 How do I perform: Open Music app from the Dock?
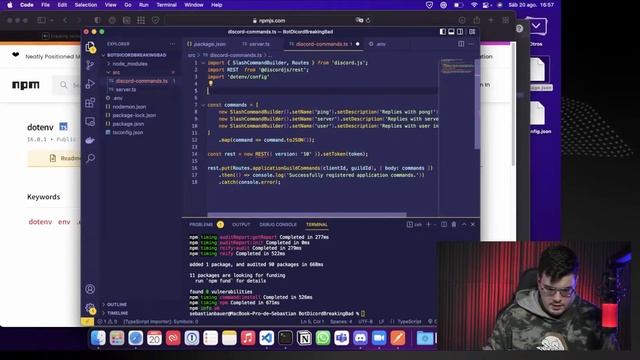click(x=248, y=338)
